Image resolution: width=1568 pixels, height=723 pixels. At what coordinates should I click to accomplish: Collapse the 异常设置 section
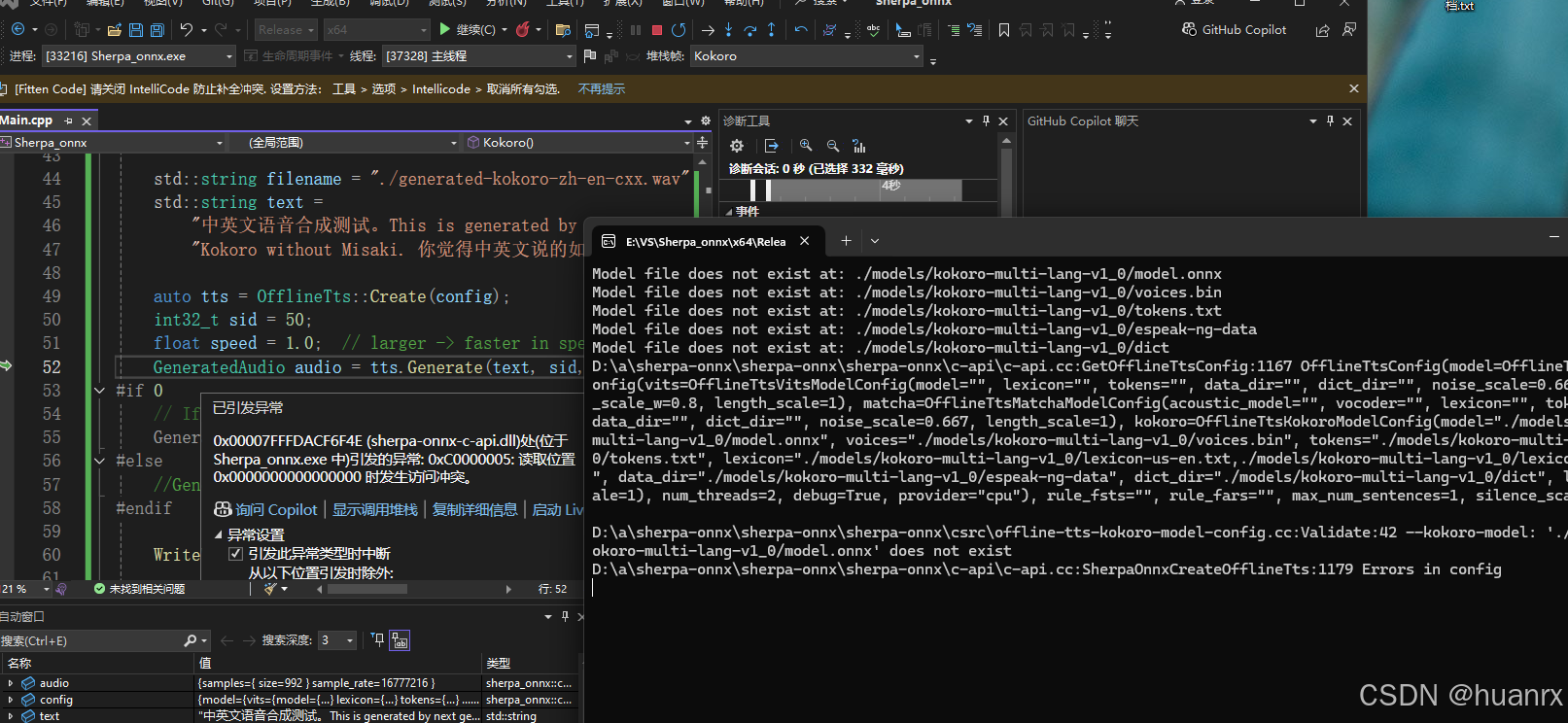click(x=219, y=535)
